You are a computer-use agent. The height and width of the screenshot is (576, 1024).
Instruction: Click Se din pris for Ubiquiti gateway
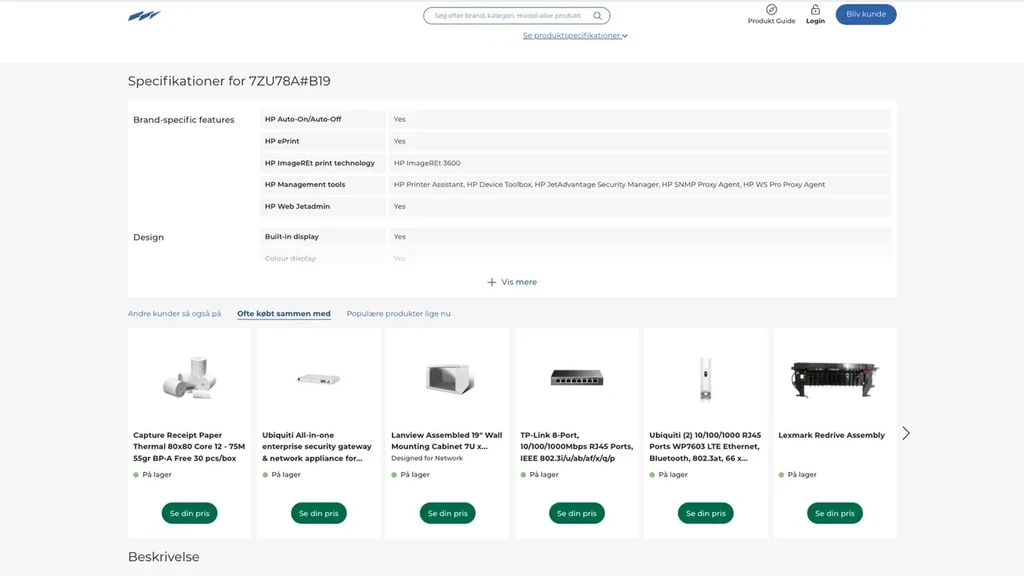(319, 513)
